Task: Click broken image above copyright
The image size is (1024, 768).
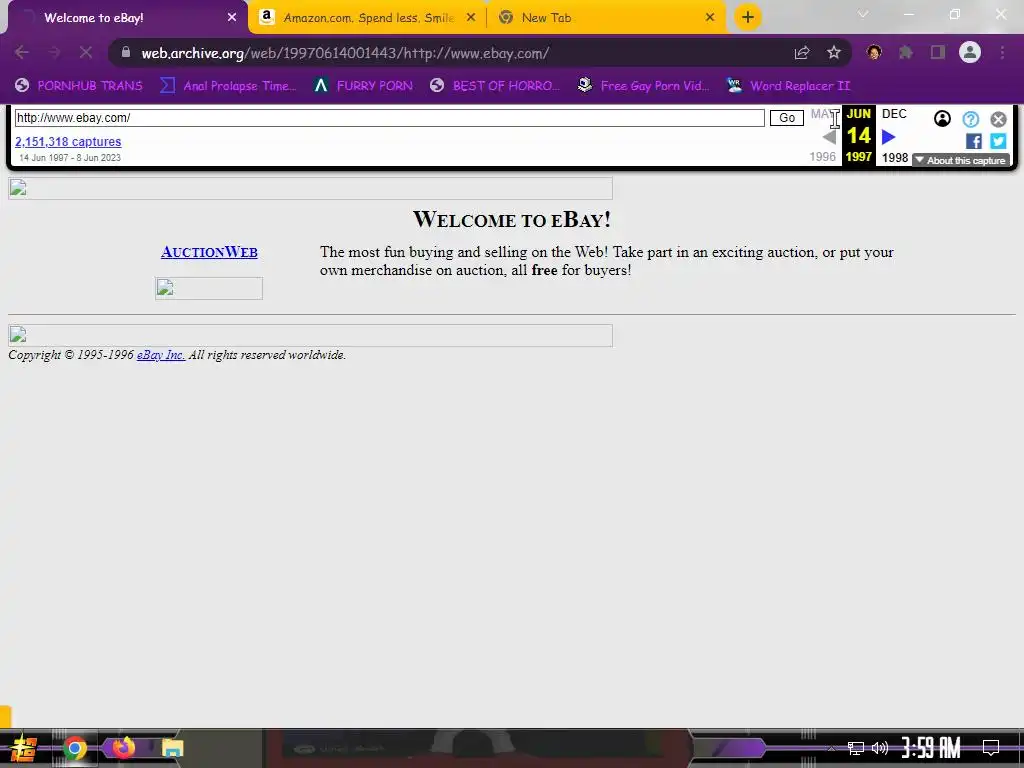Action: tap(310, 335)
